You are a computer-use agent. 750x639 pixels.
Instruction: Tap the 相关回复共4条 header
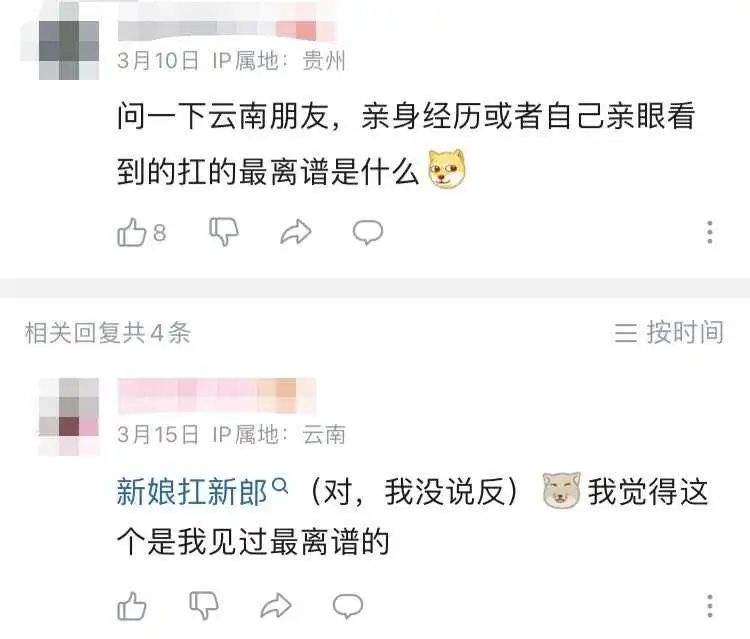pos(108,332)
